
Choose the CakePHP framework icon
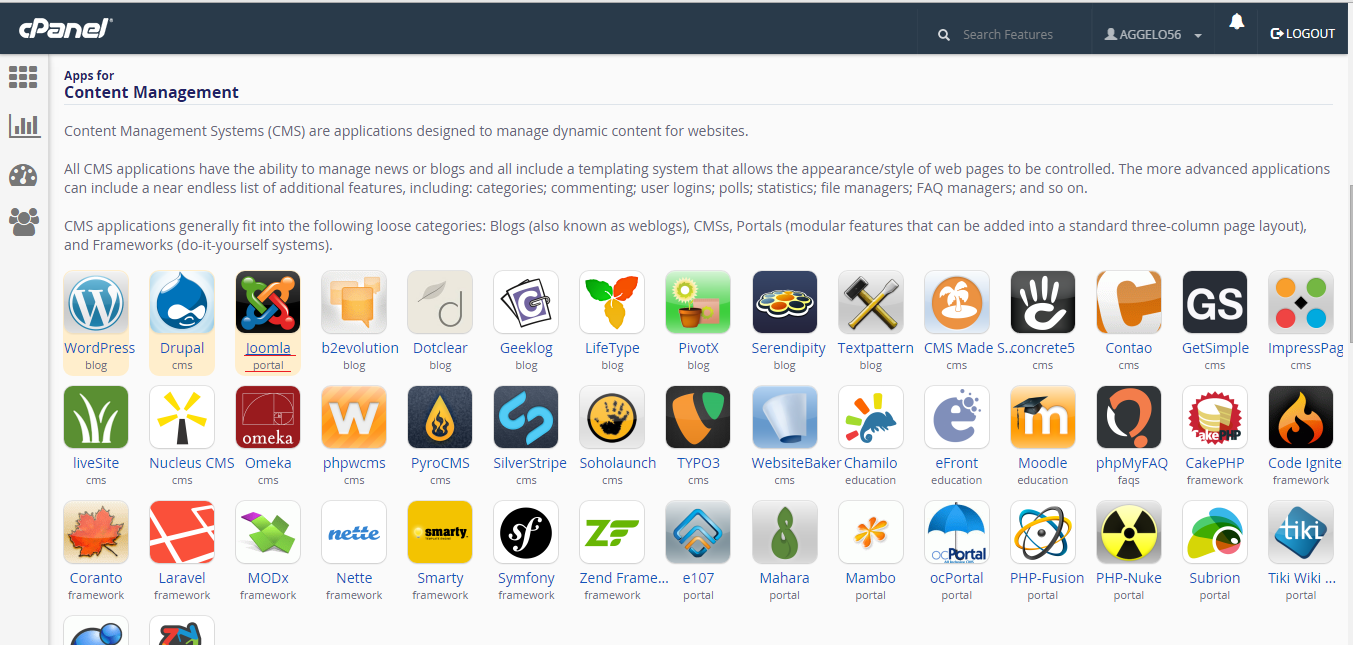tap(1214, 417)
